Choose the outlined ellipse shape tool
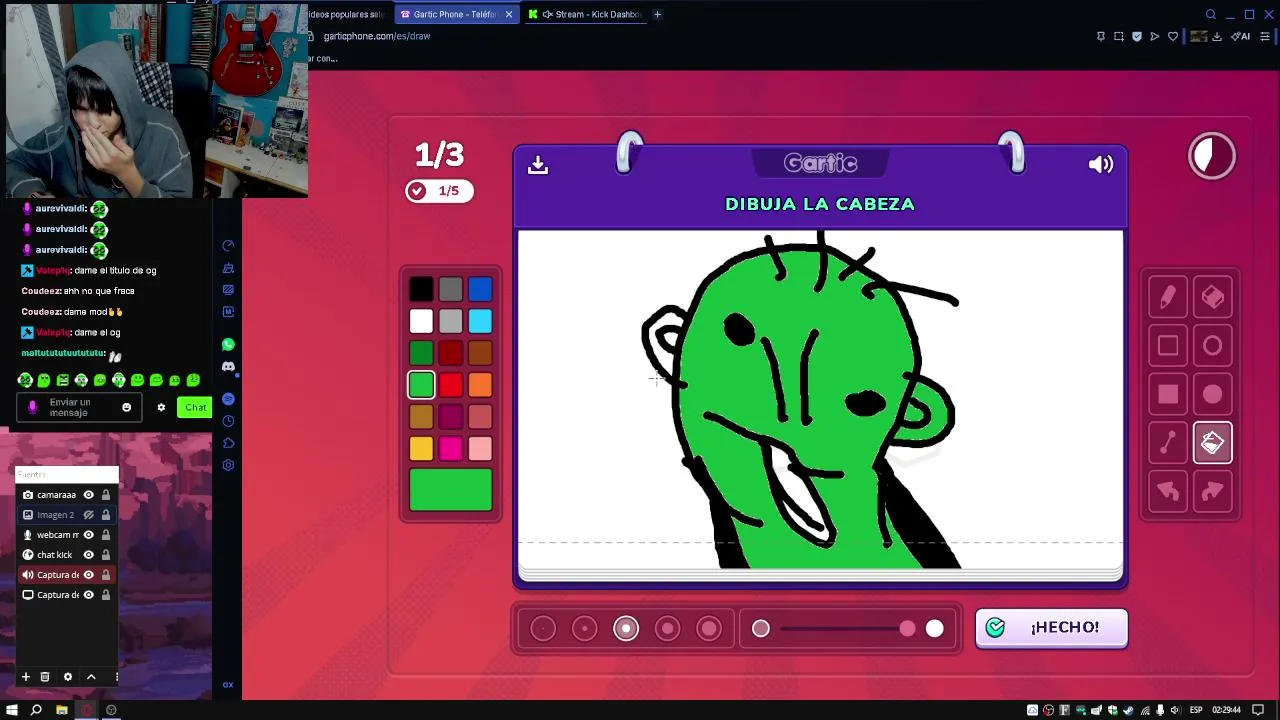 tap(1212, 346)
